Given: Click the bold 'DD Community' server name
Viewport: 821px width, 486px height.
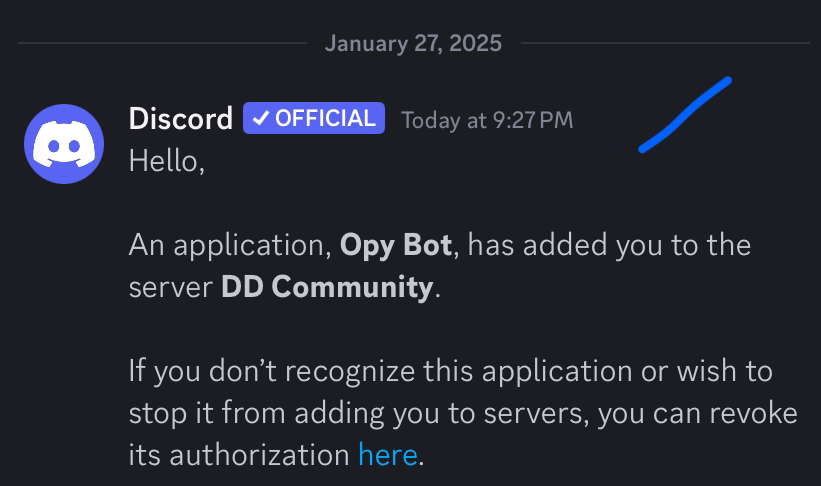Looking at the screenshot, I should coord(327,287).
